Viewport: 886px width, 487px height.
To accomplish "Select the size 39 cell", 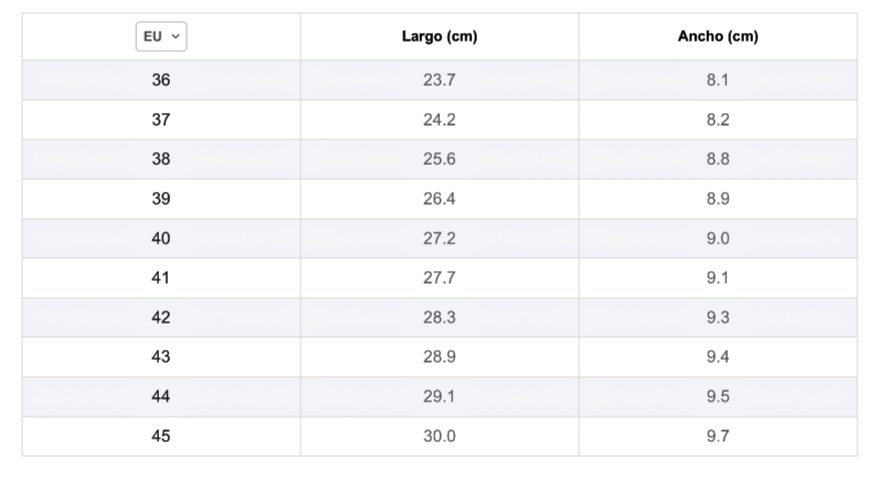I will [161, 199].
